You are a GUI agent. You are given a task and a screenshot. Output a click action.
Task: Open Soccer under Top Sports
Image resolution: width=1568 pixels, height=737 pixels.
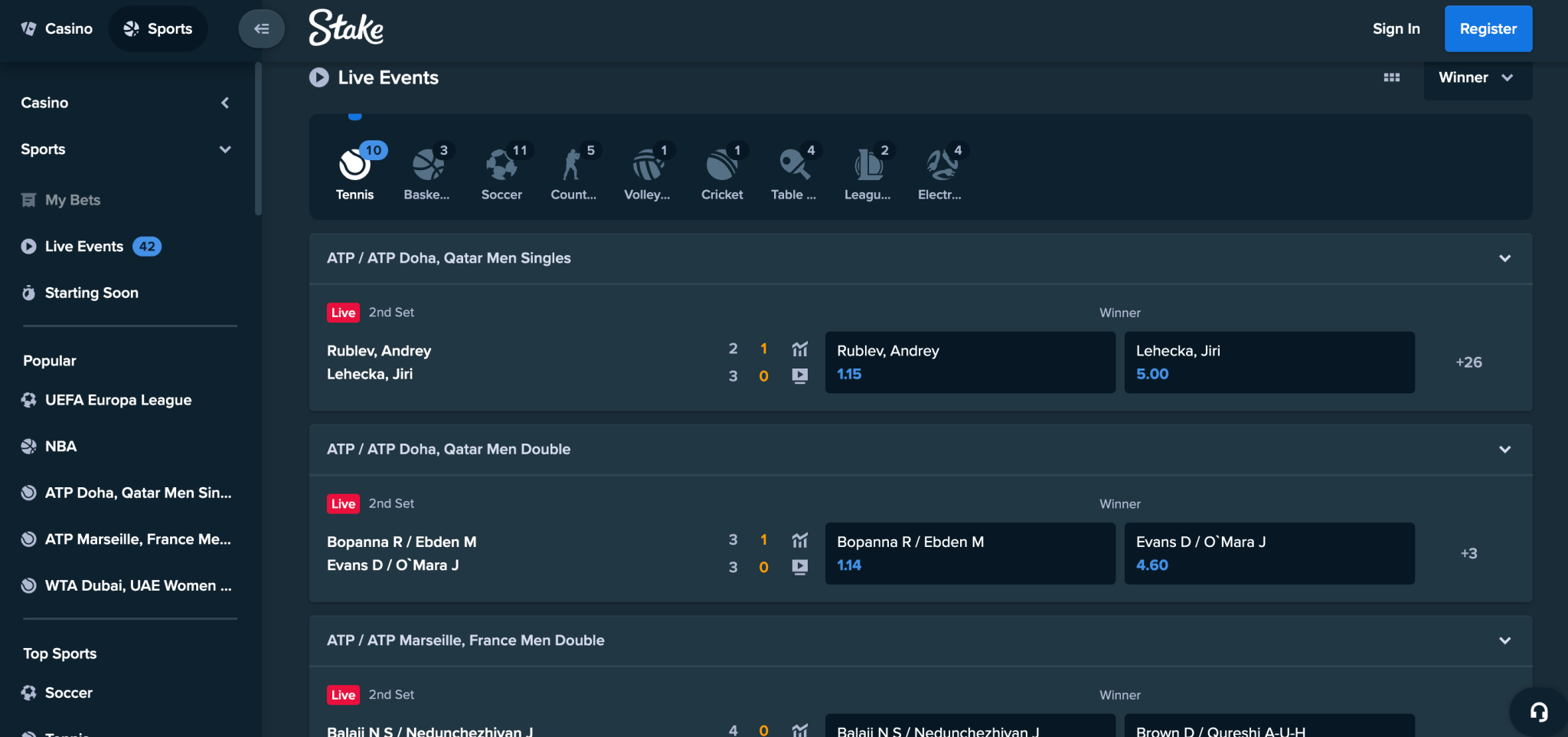click(x=57, y=693)
